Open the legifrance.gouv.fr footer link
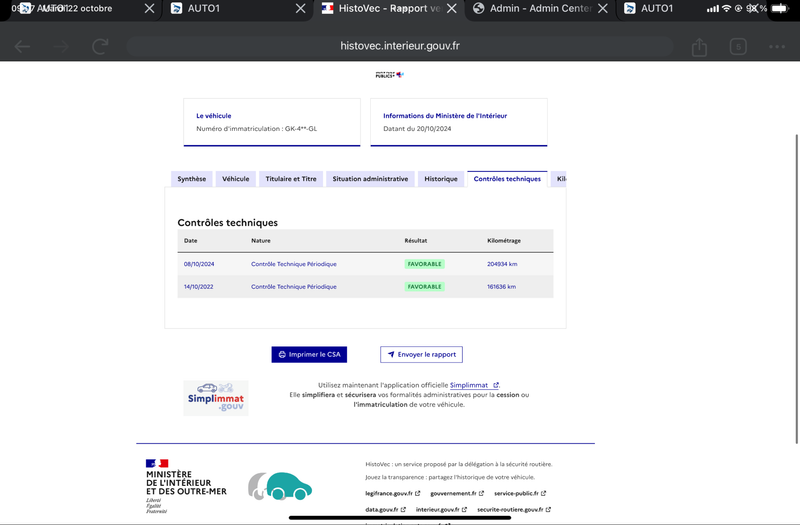 (x=392, y=493)
